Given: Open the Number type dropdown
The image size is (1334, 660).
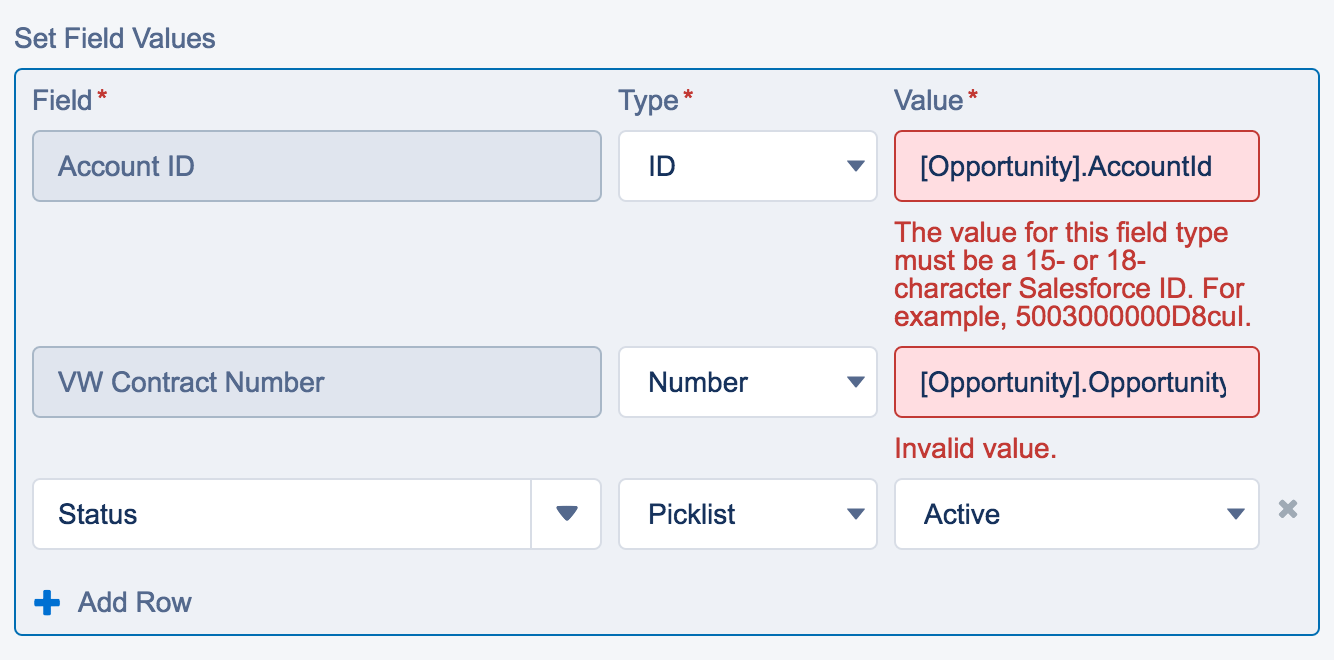Looking at the screenshot, I should pos(747,382).
